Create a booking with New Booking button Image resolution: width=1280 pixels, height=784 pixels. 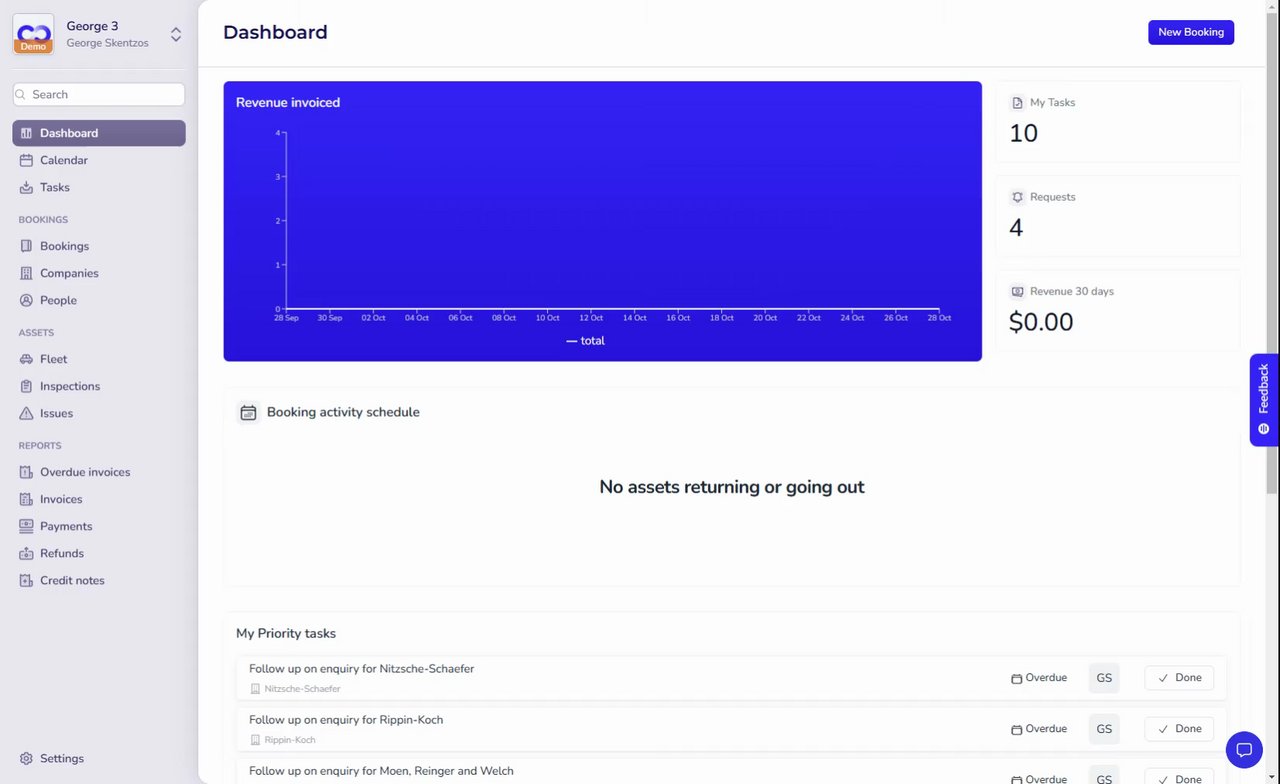pos(1191,32)
